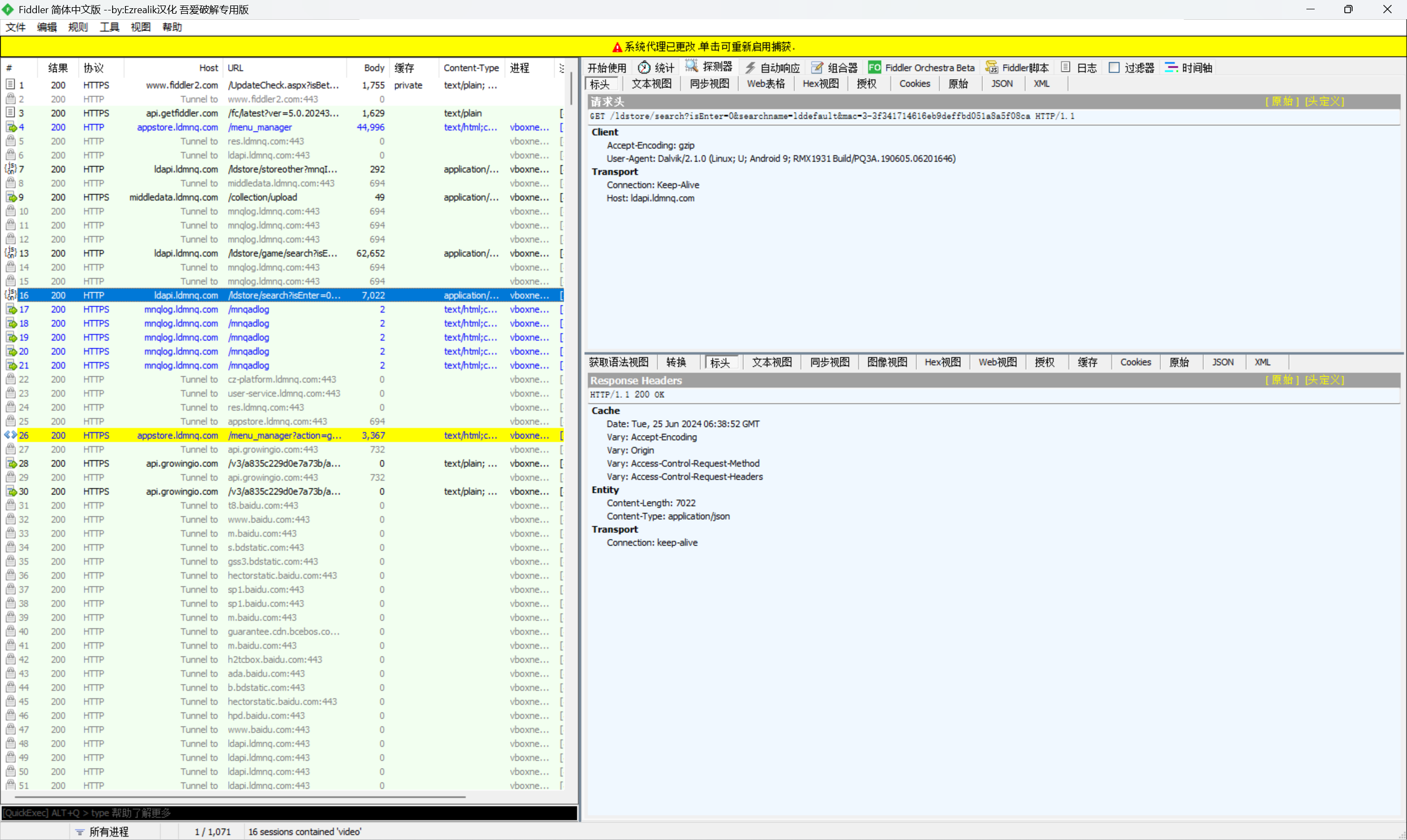Click the lock icon of session 2
This screenshot has height=840, width=1407.
[x=10, y=98]
